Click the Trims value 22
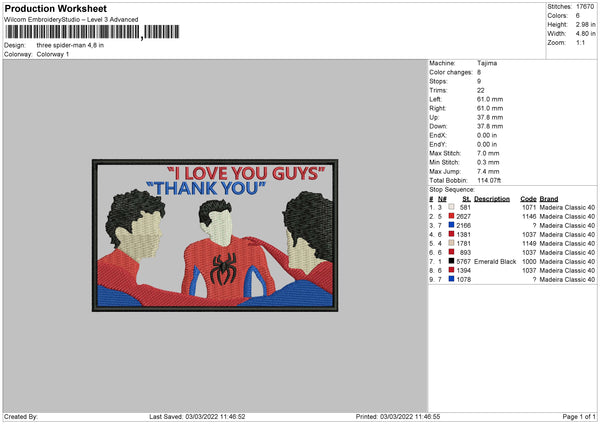 pyautogui.click(x=481, y=90)
